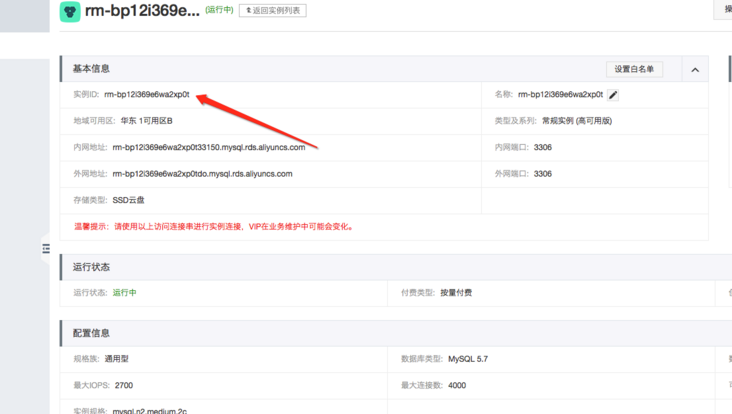
Task: Click the partially visible 操 button at top right
Action: [724, 9]
